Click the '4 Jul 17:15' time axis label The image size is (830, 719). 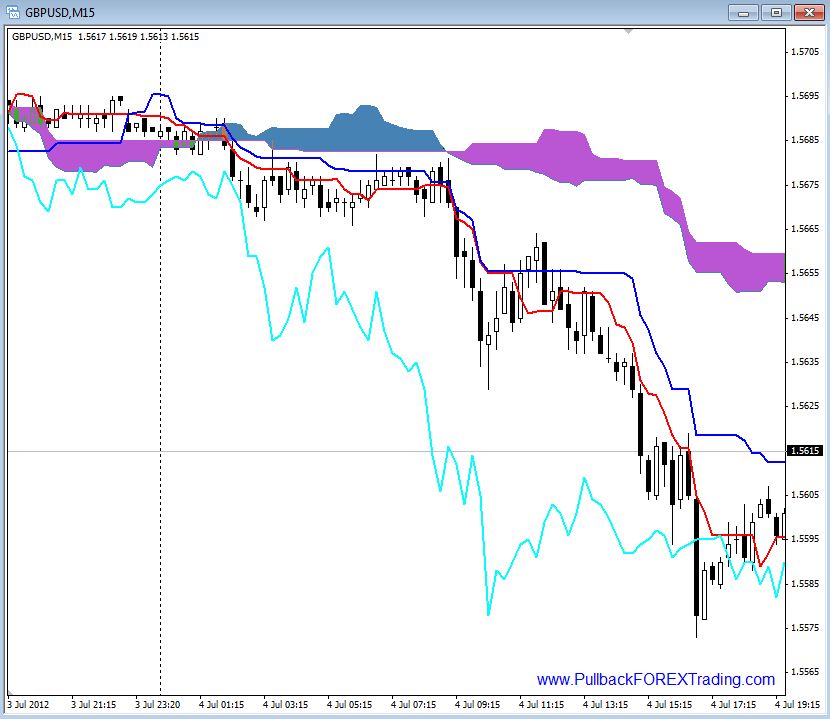[x=734, y=705]
